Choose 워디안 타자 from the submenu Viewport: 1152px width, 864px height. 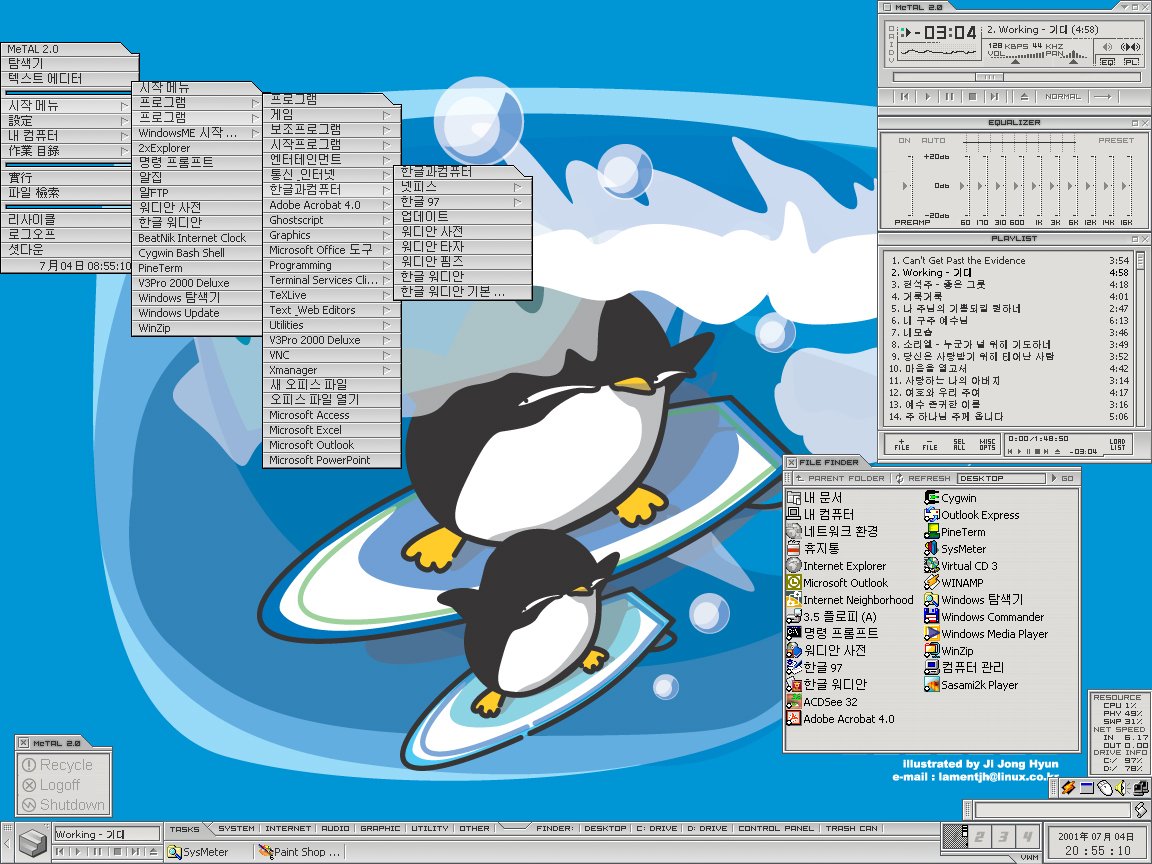462,247
